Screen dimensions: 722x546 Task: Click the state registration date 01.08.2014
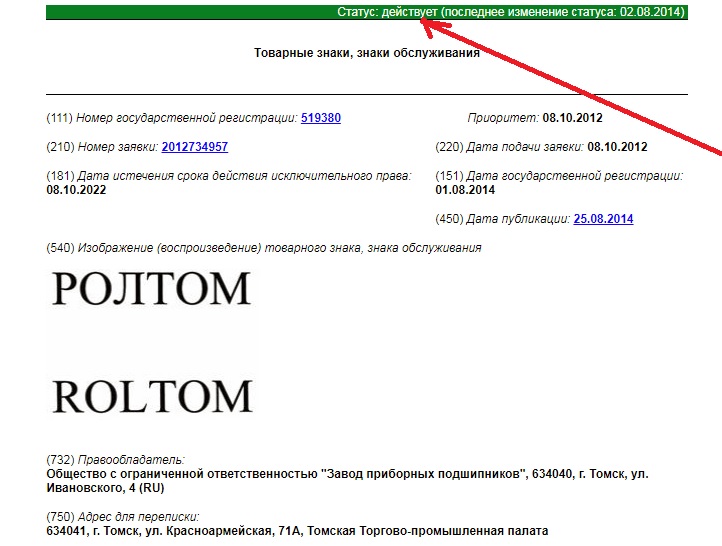pyautogui.click(x=466, y=190)
